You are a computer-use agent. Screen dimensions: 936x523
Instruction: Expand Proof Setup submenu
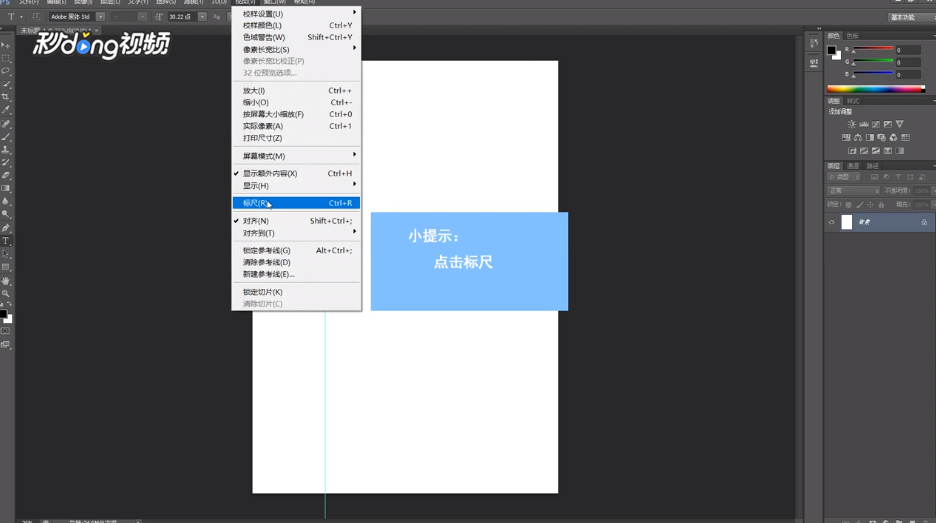pyautogui.click(x=296, y=14)
